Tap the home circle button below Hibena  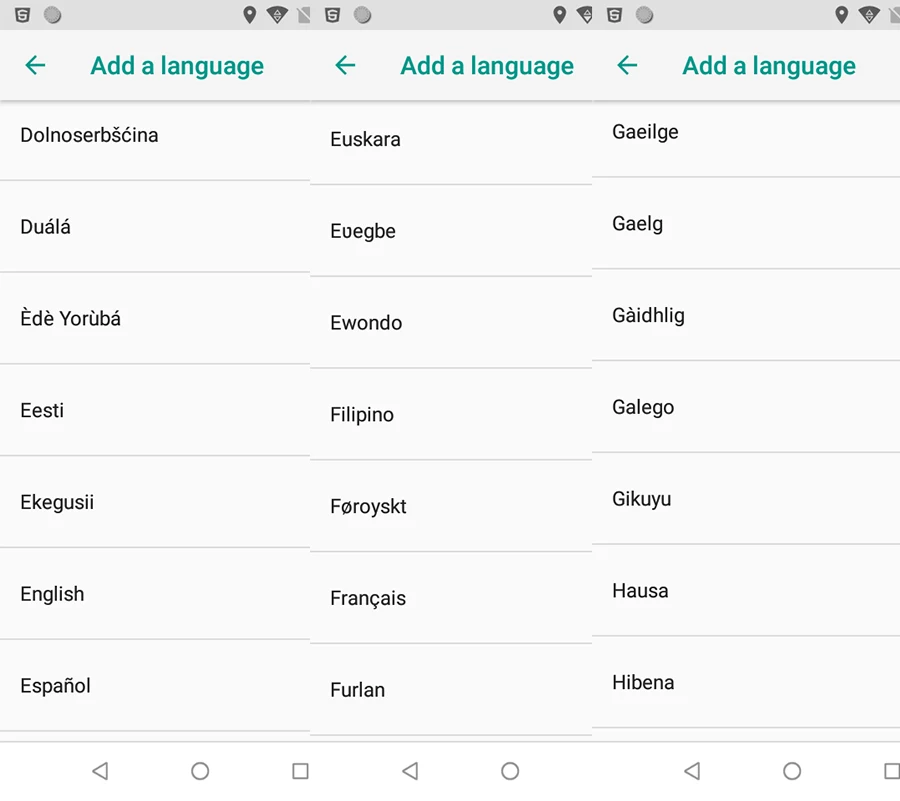[x=792, y=771]
